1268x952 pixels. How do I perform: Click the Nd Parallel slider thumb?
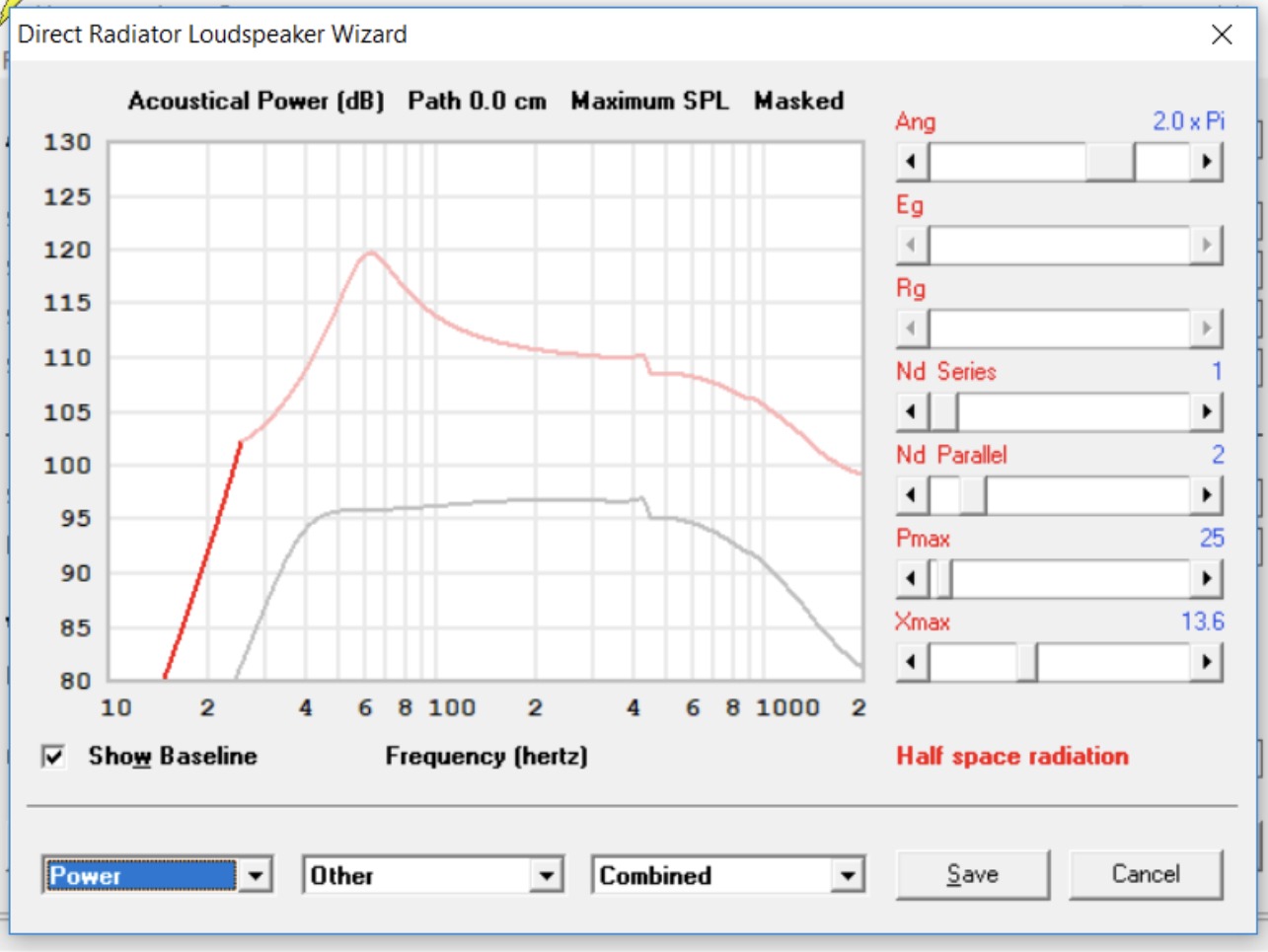[973, 494]
